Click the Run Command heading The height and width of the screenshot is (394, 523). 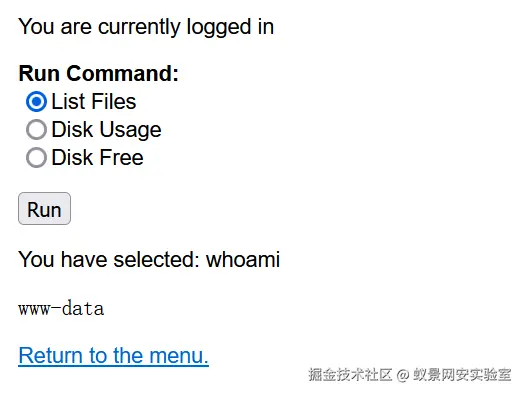[99, 73]
